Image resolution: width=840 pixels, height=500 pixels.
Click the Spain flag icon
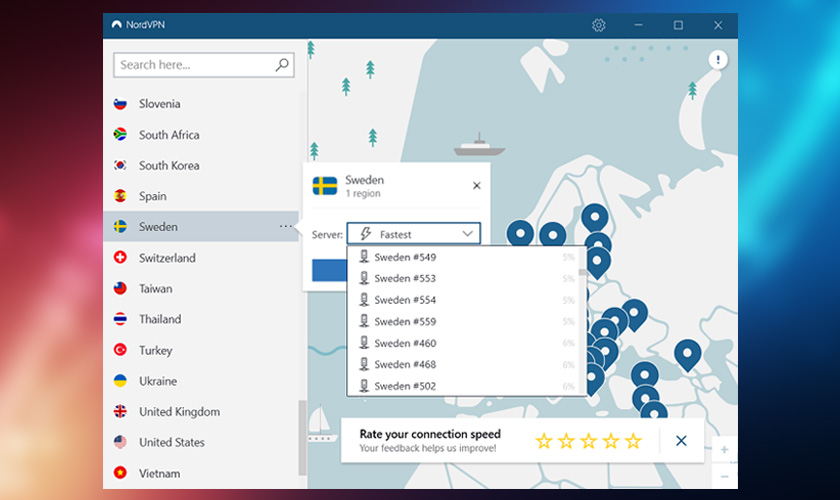120,196
